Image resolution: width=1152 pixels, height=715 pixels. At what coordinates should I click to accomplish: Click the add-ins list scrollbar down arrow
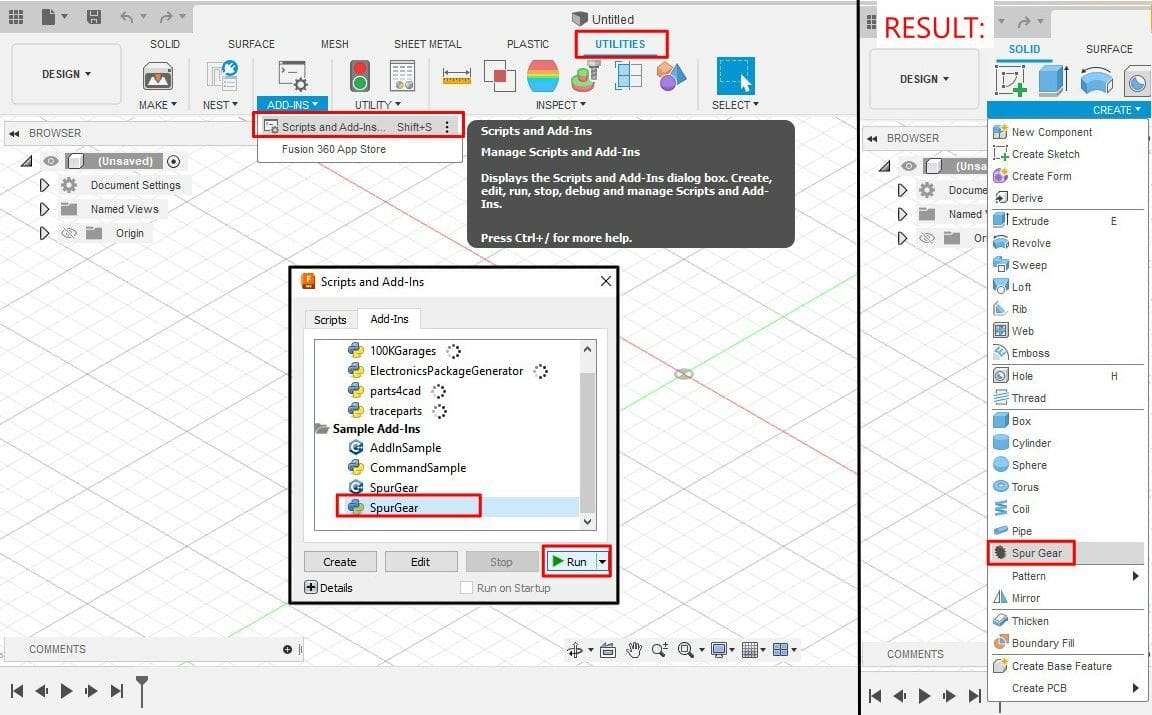click(587, 522)
